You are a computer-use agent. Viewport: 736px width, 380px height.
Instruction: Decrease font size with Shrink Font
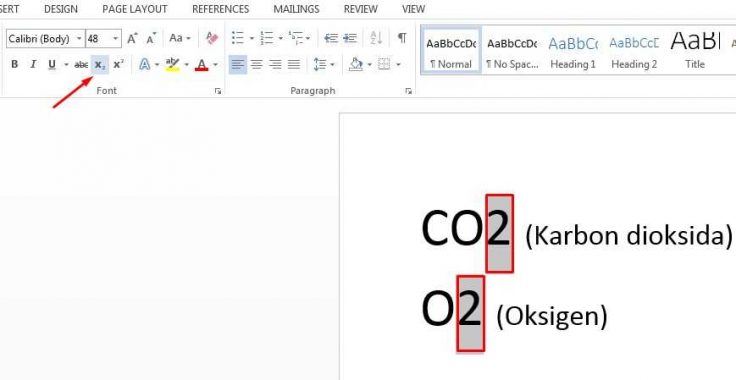(x=151, y=38)
